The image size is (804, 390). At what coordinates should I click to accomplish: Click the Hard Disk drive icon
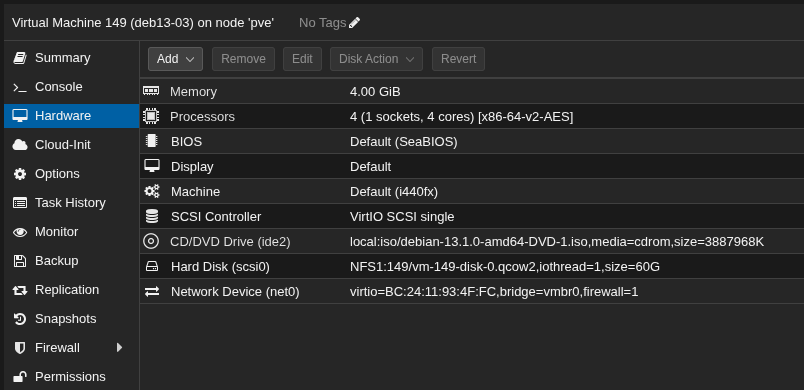coord(152,266)
